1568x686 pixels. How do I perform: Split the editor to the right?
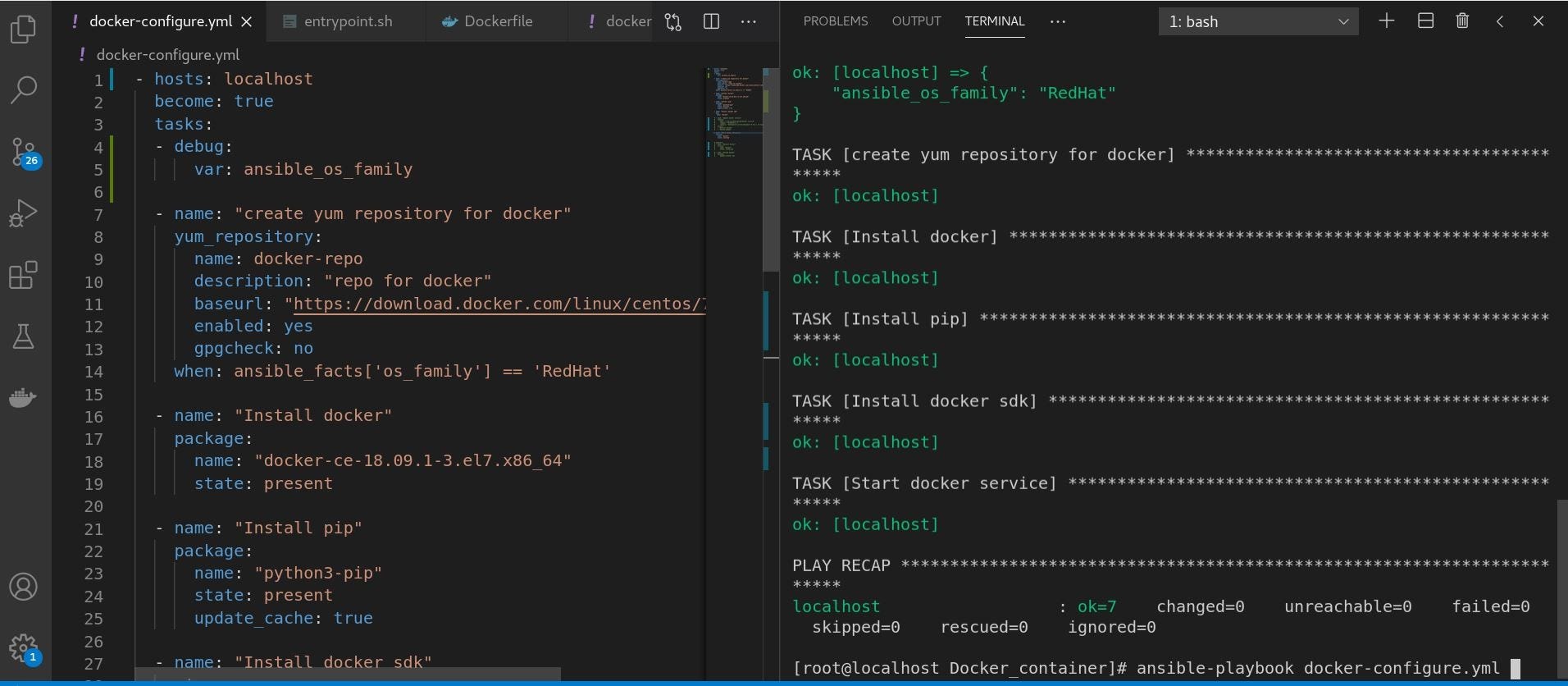coord(711,22)
